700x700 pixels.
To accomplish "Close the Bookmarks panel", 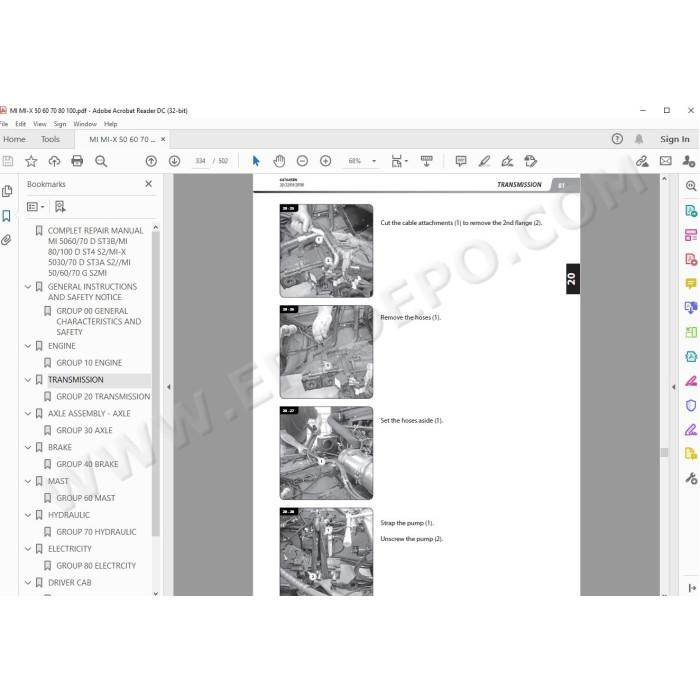I will (x=149, y=183).
